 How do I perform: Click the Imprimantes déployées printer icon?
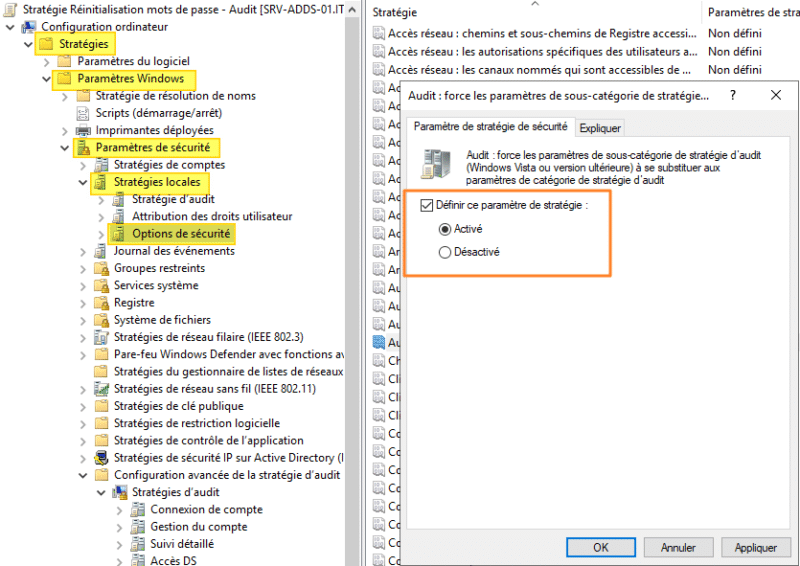pos(83,130)
